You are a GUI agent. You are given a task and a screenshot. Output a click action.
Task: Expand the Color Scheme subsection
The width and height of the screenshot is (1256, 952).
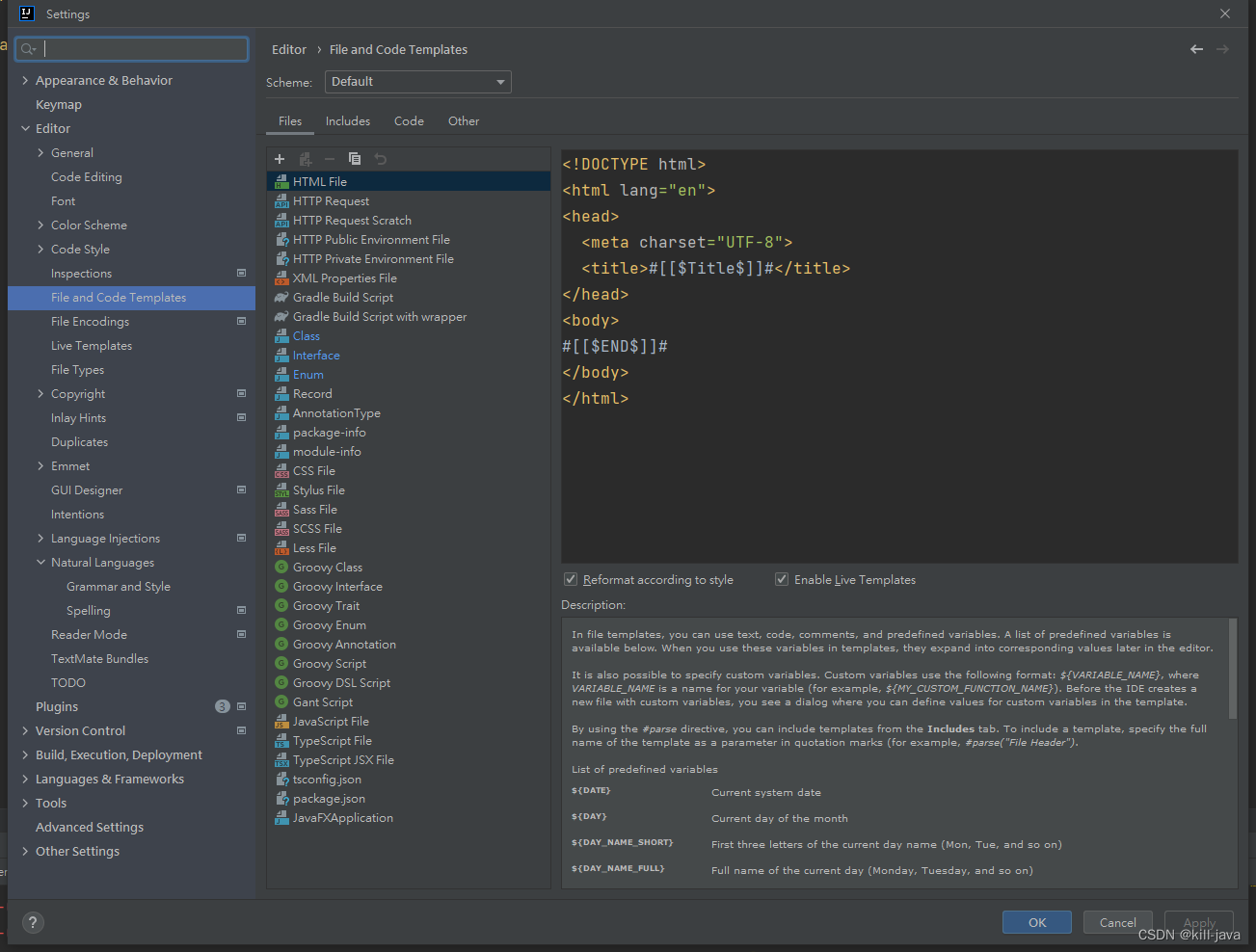[40, 225]
